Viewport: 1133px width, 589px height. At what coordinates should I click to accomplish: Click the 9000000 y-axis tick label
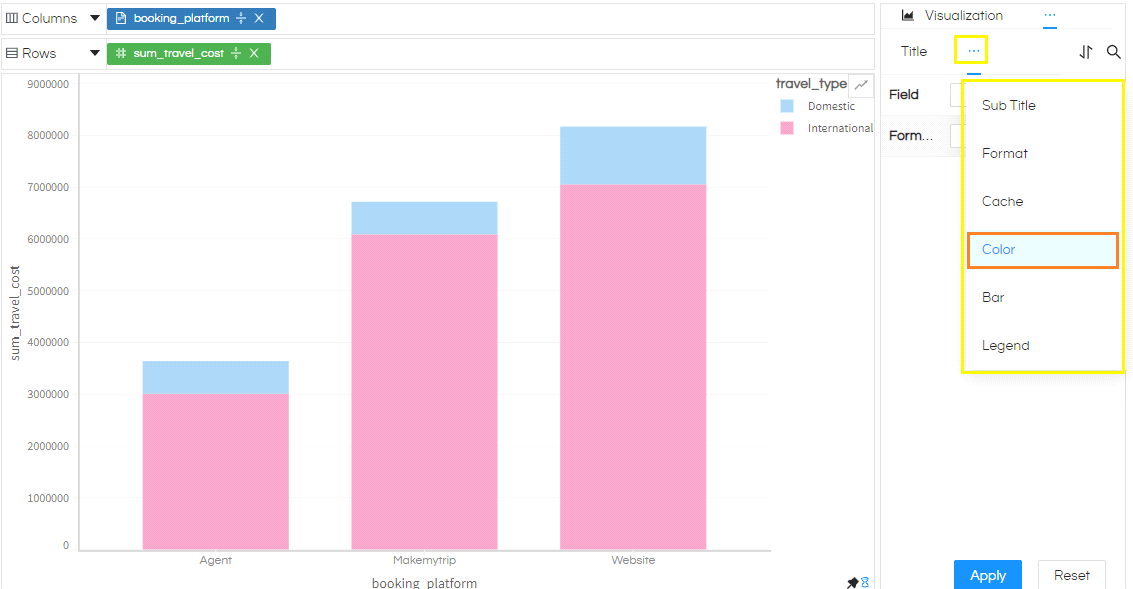[x=48, y=85]
